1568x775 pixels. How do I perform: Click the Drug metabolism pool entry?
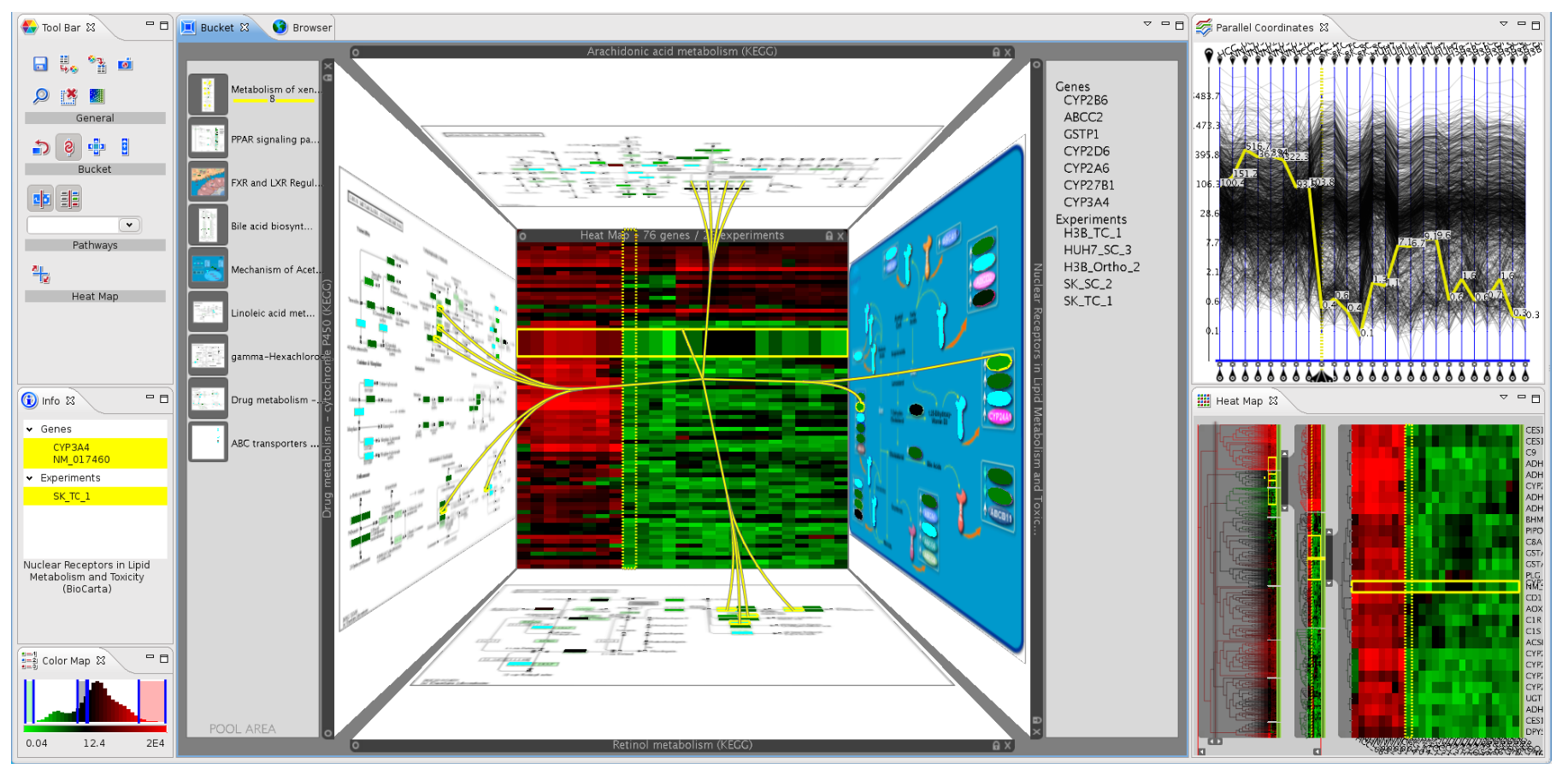click(254, 399)
